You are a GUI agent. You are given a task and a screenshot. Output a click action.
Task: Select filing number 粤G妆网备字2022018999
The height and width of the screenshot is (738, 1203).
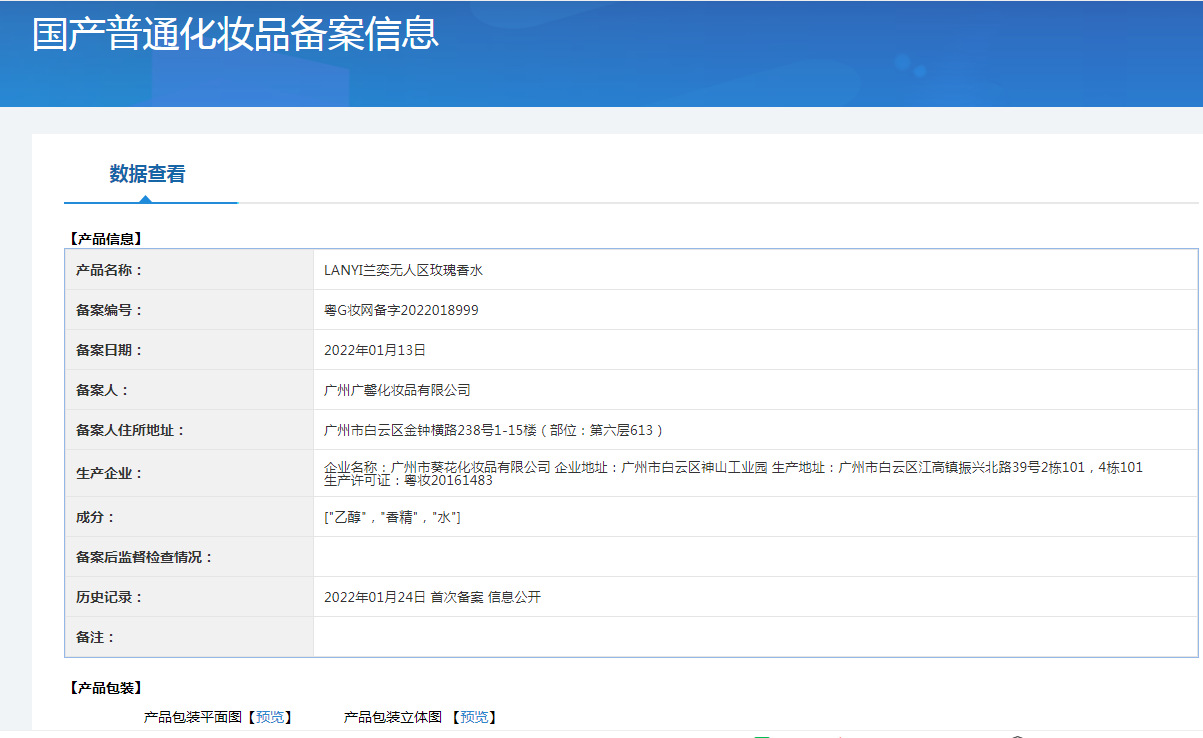pyautogui.click(x=401, y=310)
